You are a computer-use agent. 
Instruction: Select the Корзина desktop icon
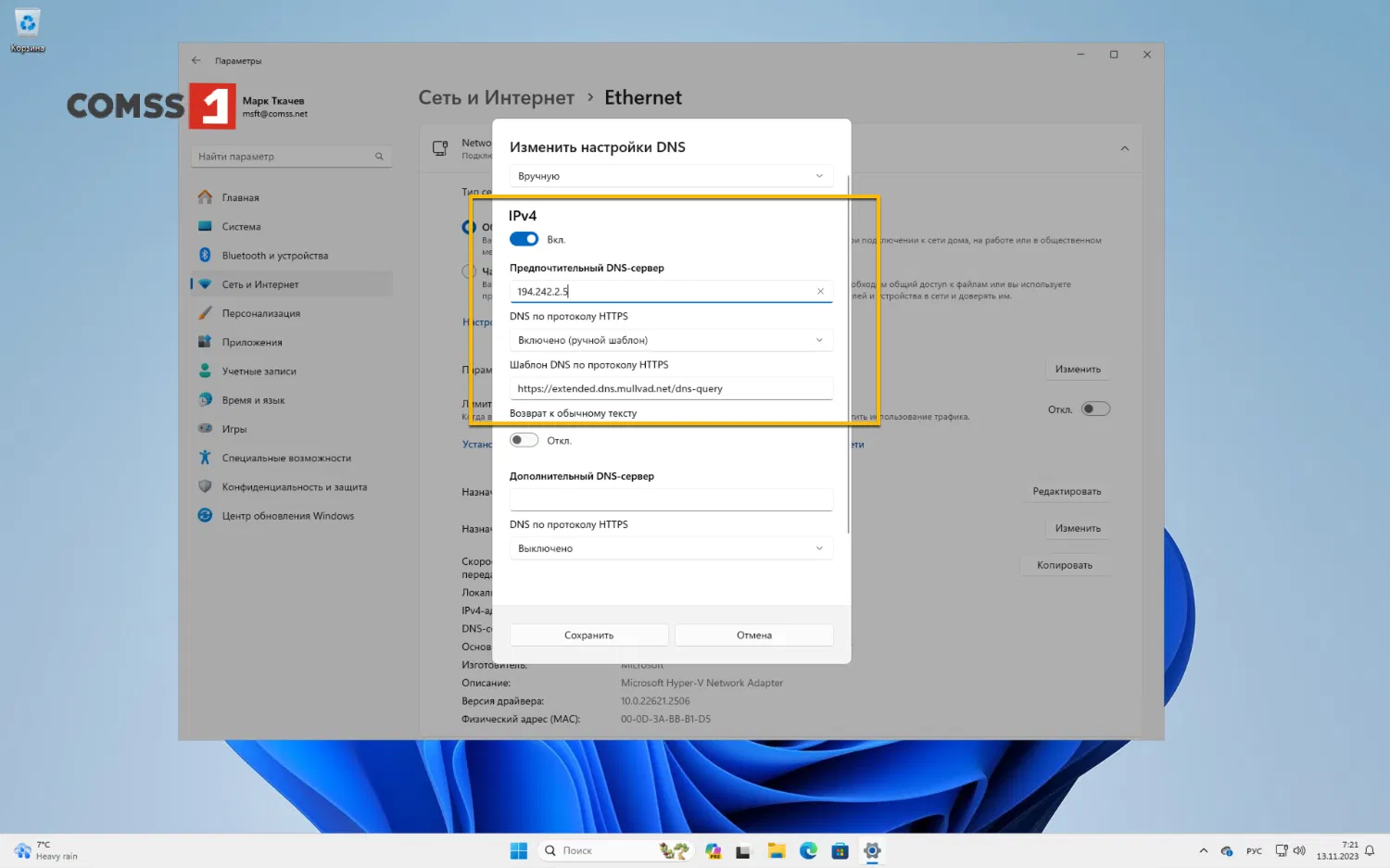[28, 30]
